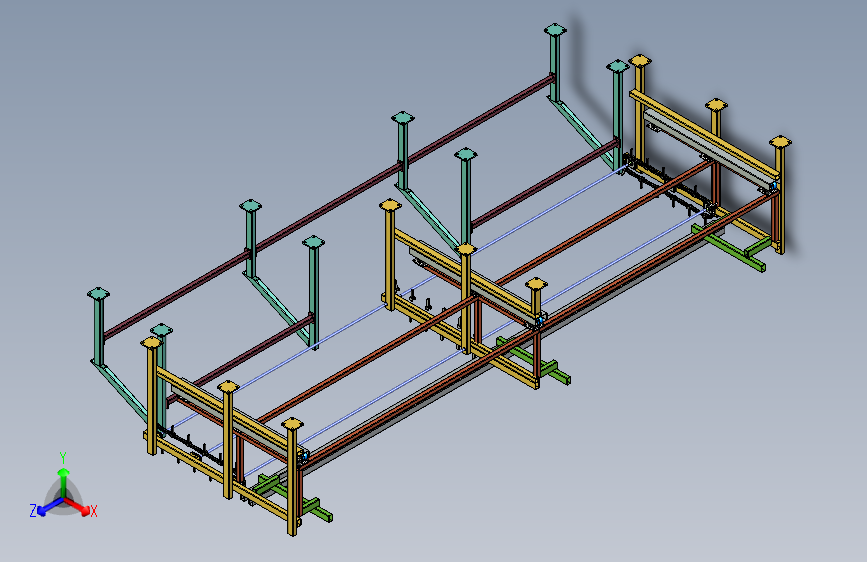The height and width of the screenshot is (562, 867).
Task: Click the green Y axis of the orientation triad
Action: click(64, 484)
